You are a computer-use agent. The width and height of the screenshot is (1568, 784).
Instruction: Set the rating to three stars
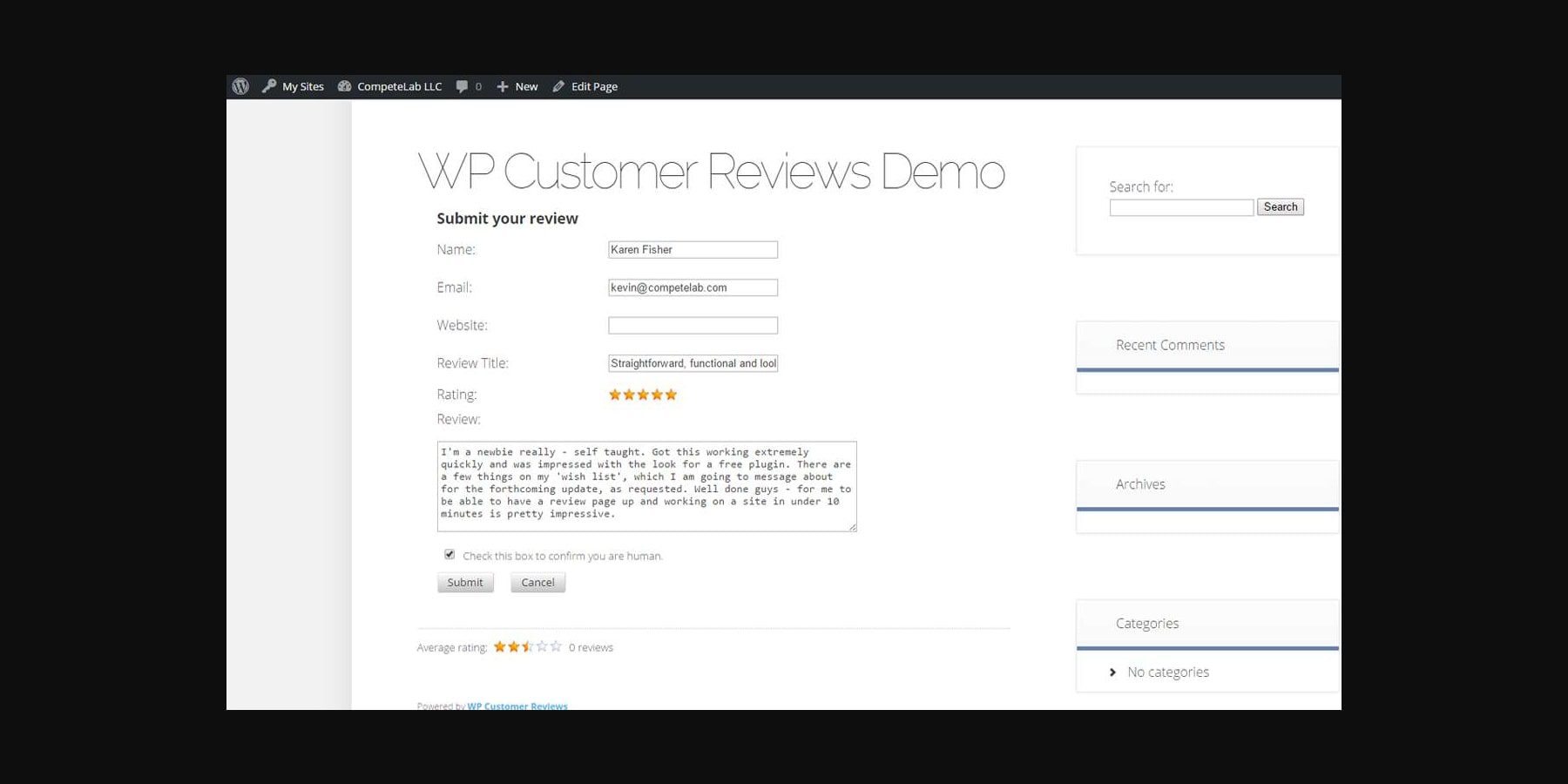point(642,394)
